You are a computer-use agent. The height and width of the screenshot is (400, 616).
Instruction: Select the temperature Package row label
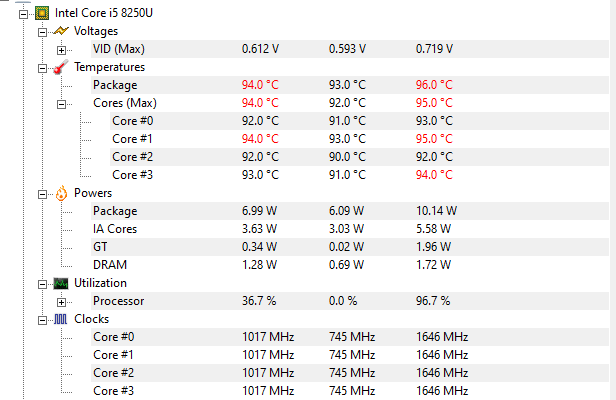pos(115,85)
